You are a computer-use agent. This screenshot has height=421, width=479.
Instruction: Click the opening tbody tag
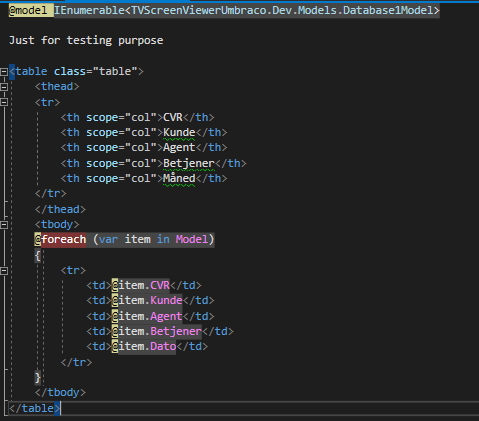click(57, 224)
